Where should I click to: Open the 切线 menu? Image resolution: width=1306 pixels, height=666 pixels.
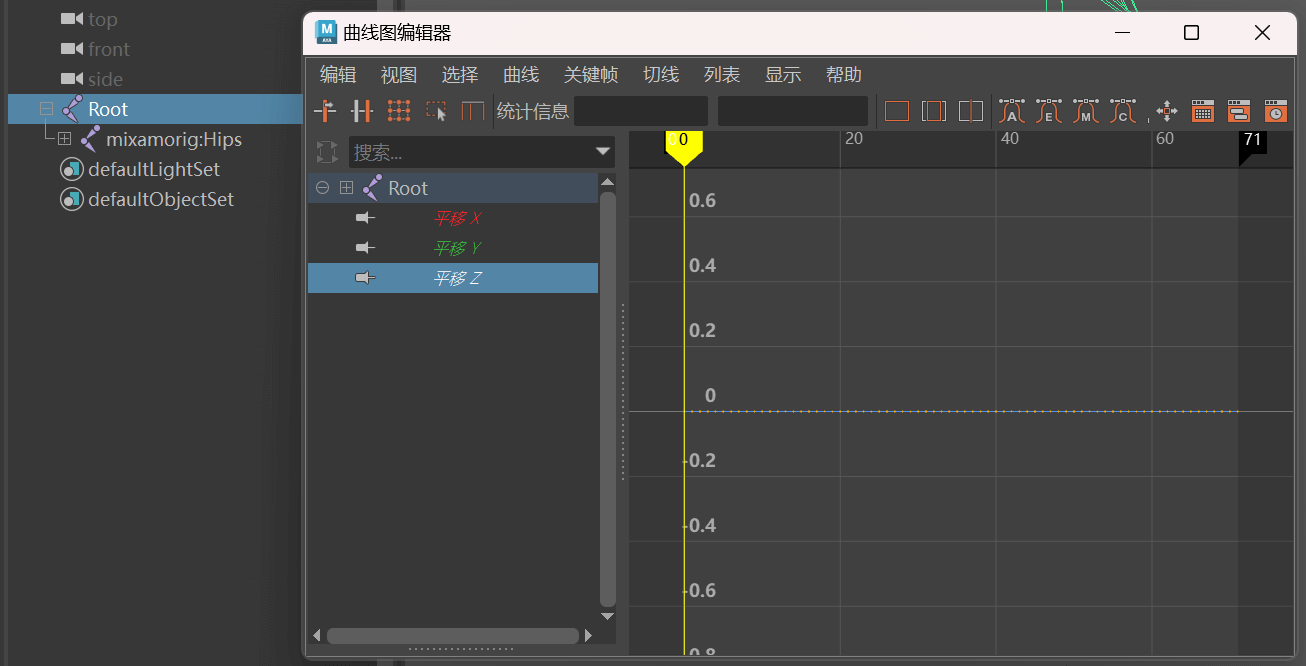661,75
